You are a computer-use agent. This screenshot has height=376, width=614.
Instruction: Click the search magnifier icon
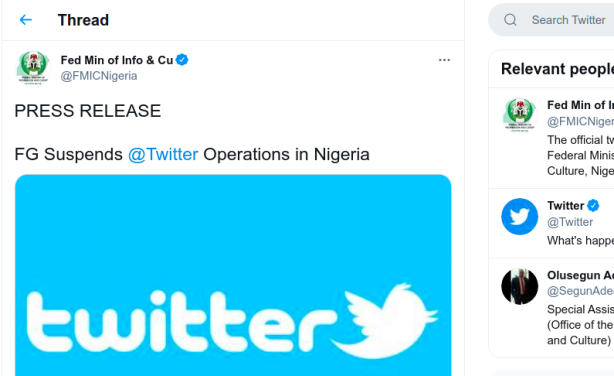coord(510,20)
